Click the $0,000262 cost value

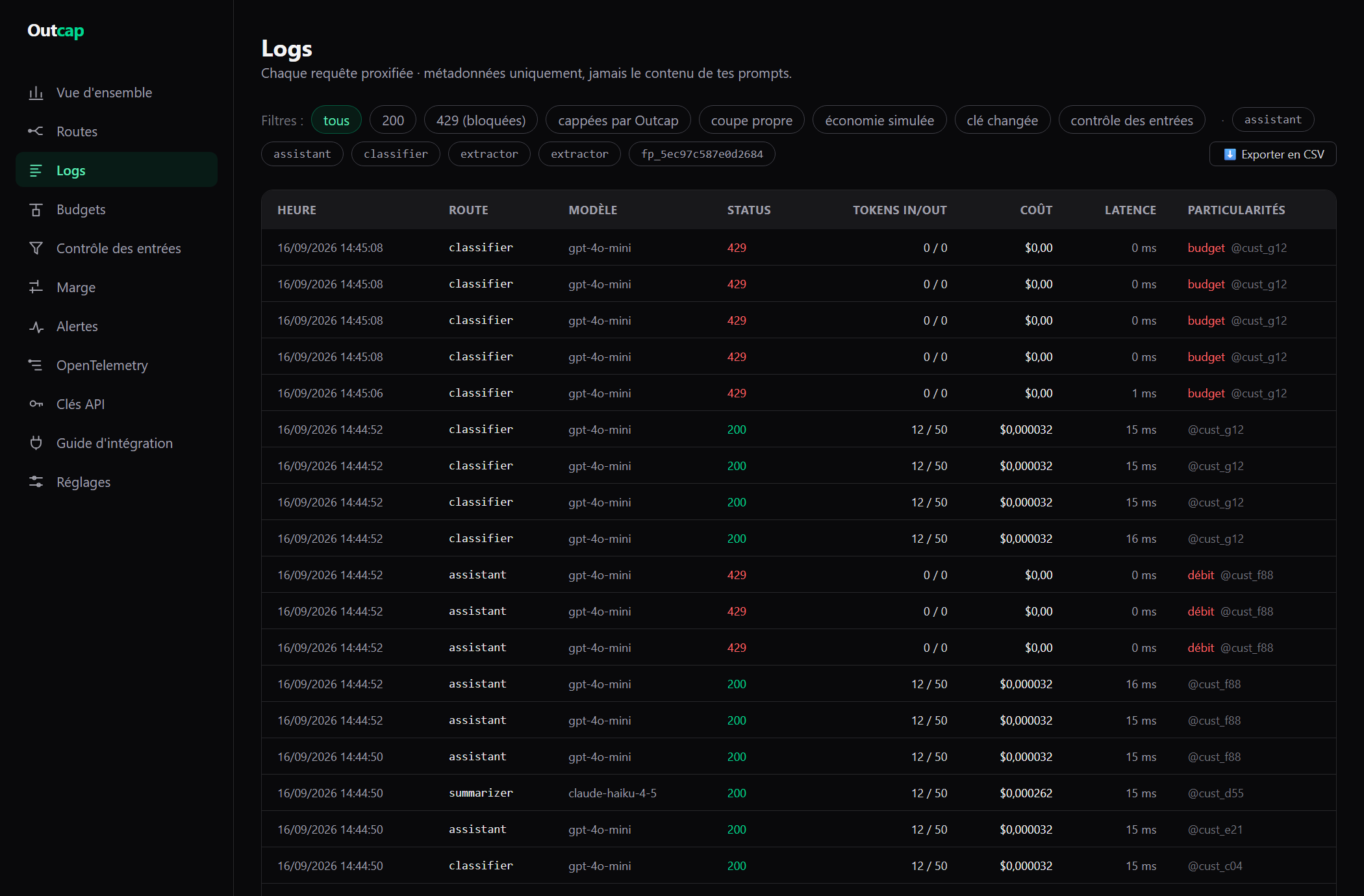pyautogui.click(x=1026, y=793)
